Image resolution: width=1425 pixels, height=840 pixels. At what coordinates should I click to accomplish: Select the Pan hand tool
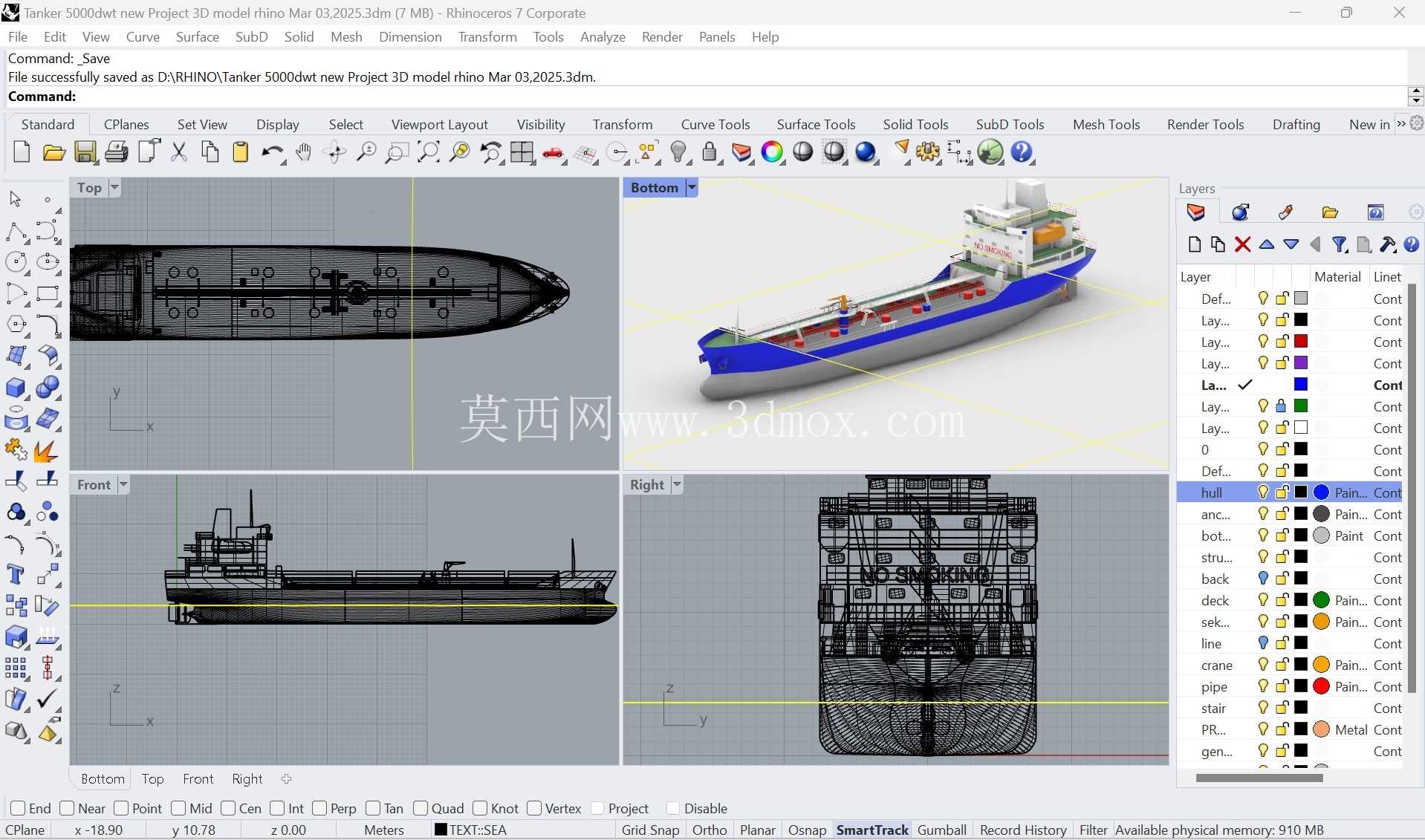(303, 152)
